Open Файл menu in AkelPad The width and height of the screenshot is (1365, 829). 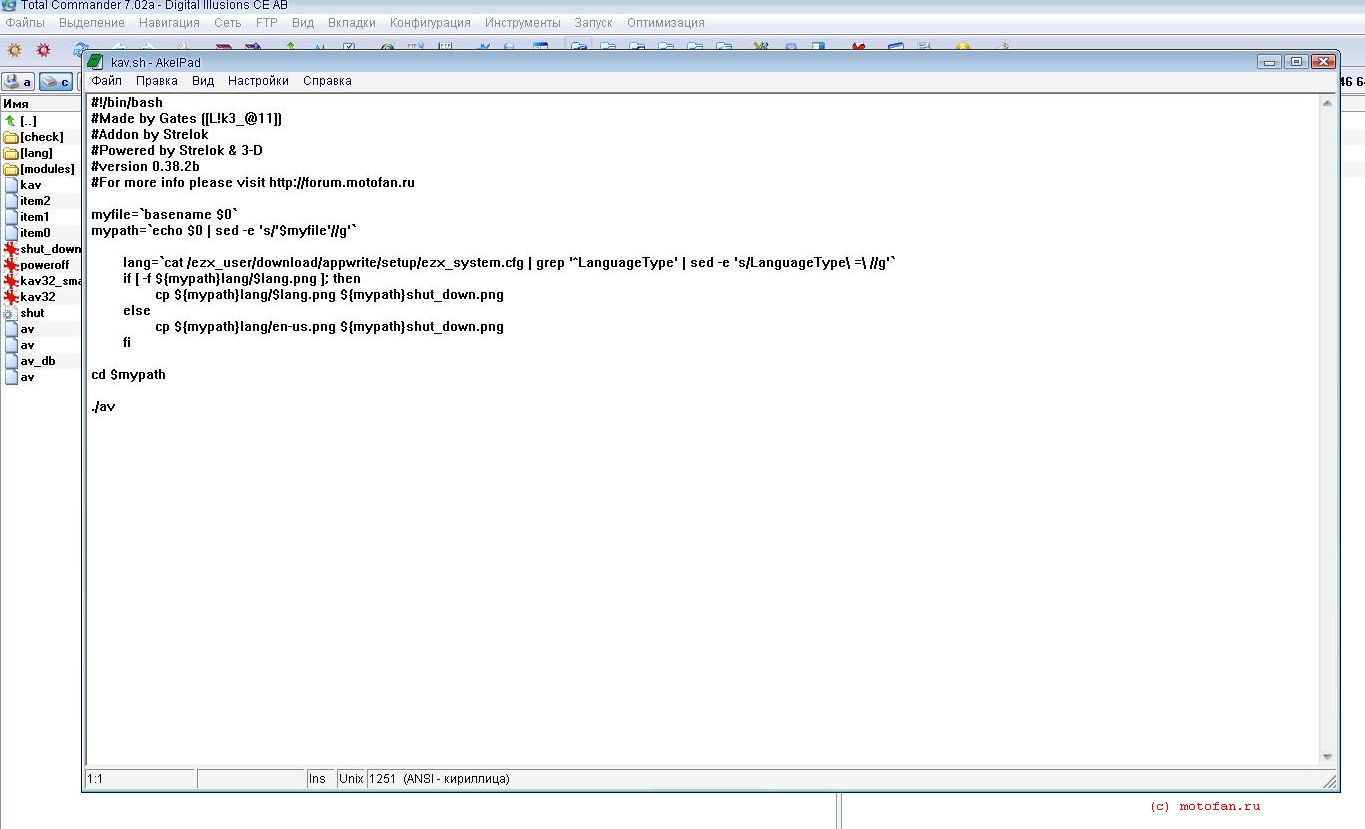pos(107,81)
